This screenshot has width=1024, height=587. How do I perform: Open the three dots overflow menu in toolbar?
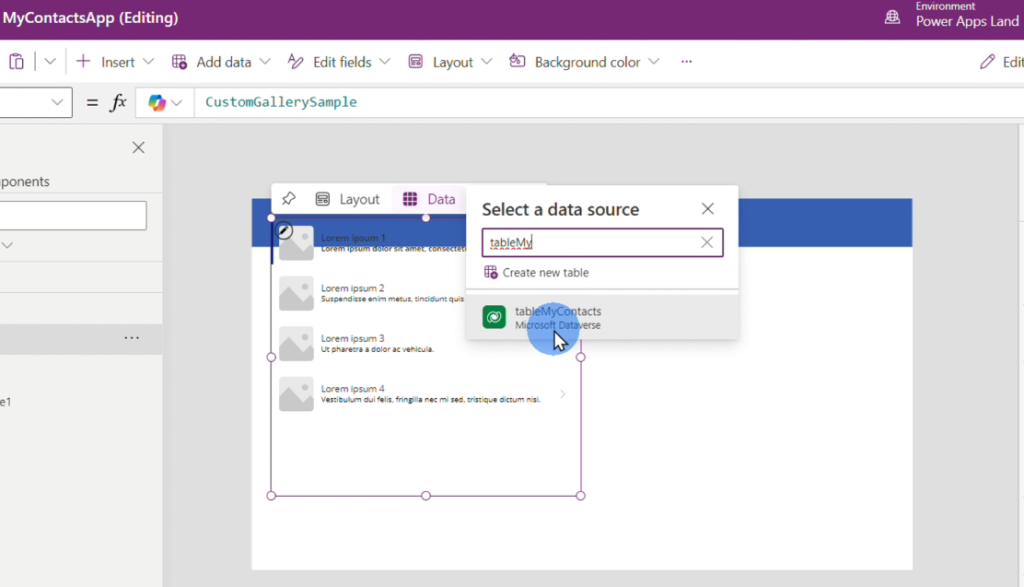[x=686, y=62]
